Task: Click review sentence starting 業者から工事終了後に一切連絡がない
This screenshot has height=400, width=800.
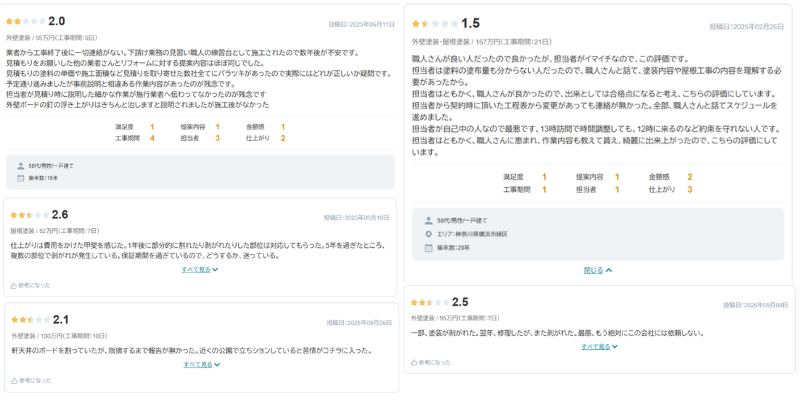Action: click(183, 53)
